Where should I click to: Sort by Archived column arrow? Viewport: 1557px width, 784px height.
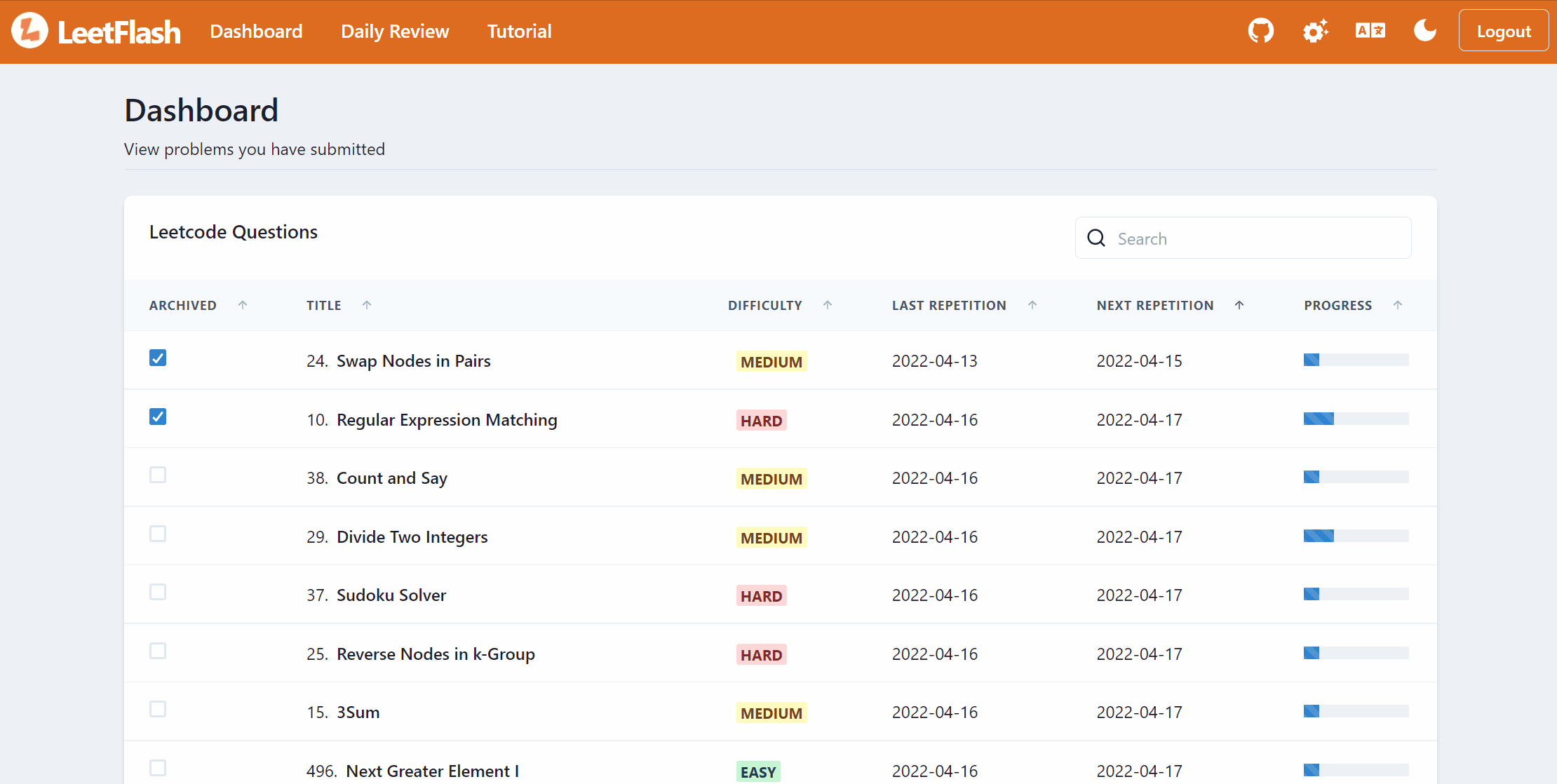[243, 305]
